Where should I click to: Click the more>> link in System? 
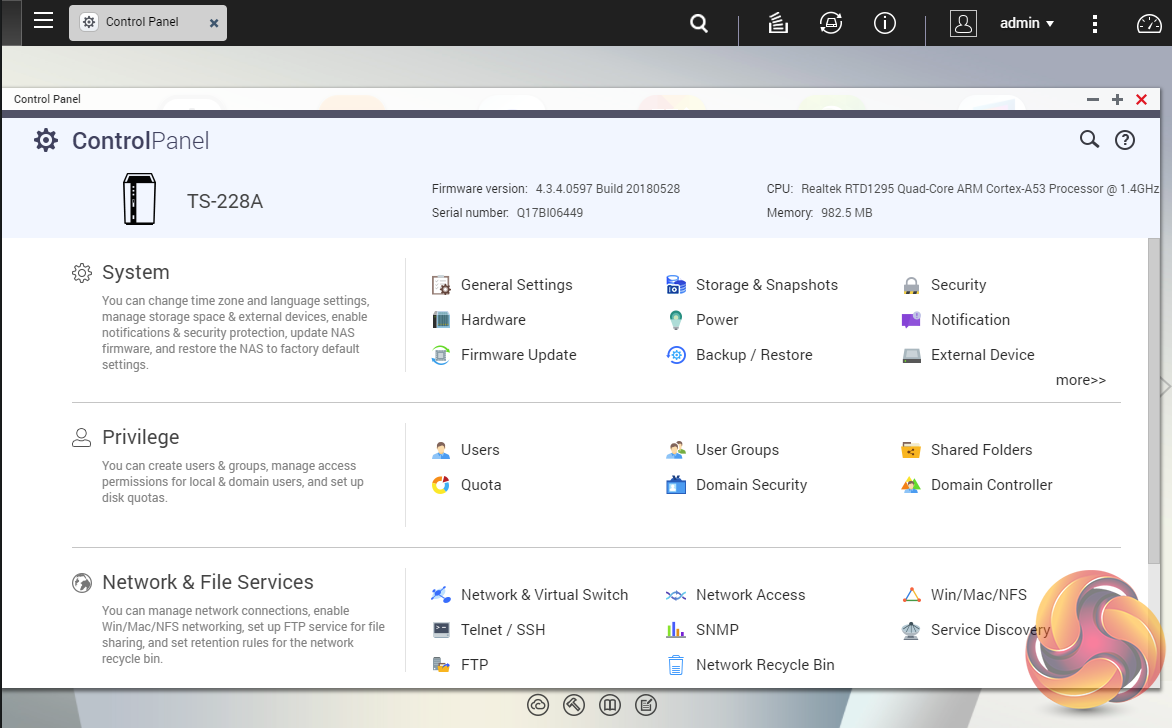[x=1080, y=380]
